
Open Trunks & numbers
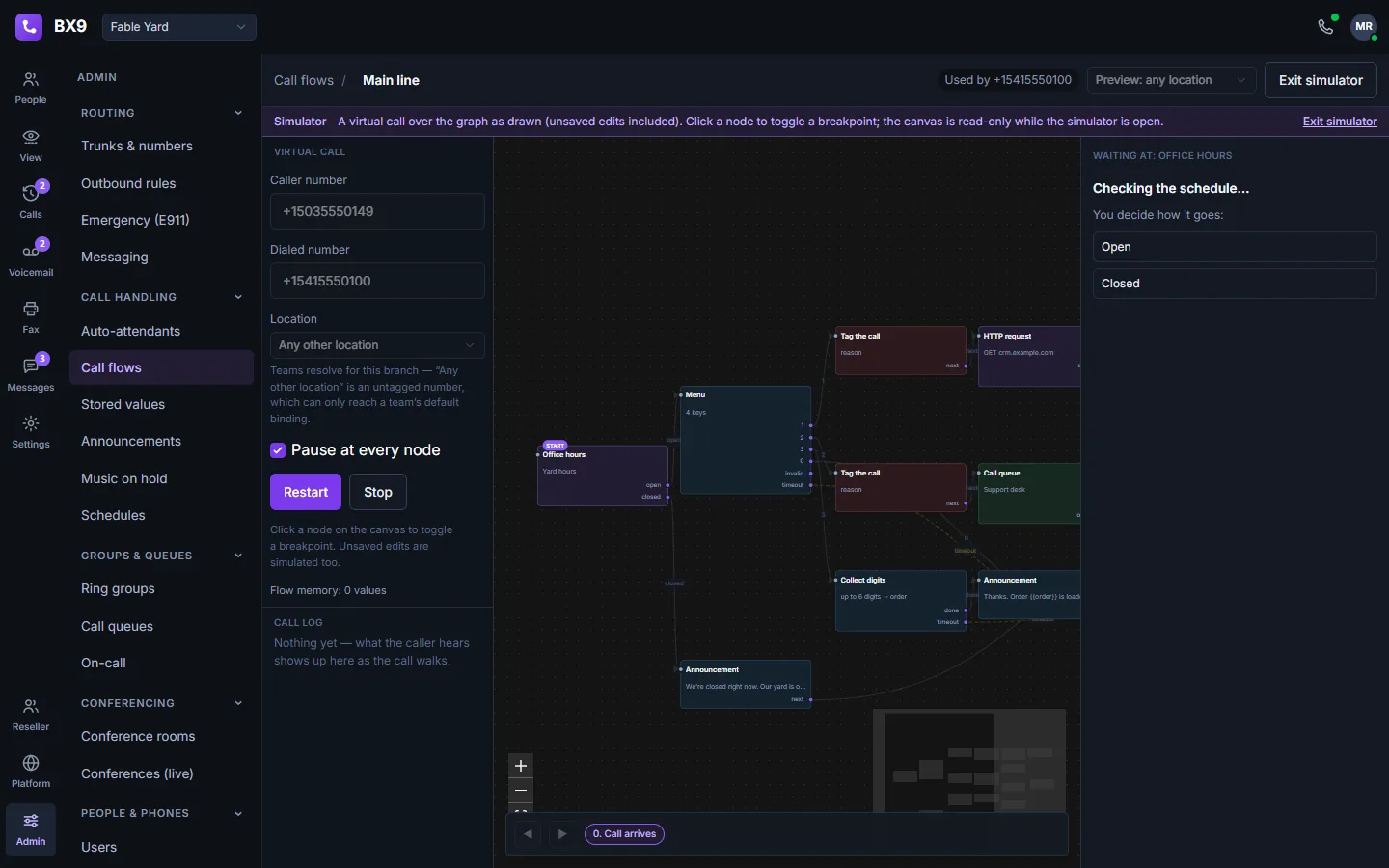point(161,147)
